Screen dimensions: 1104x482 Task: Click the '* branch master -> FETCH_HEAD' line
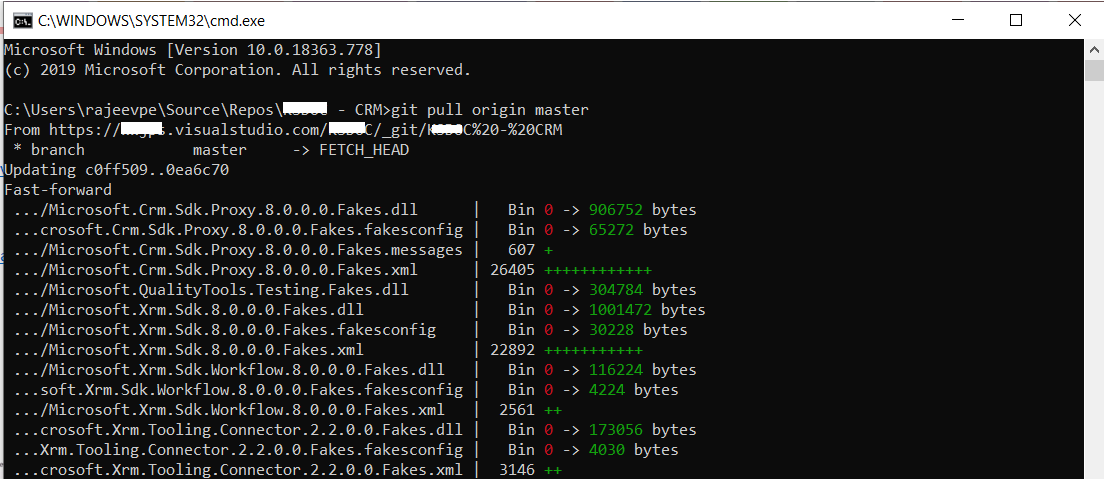pyautogui.click(x=211, y=150)
